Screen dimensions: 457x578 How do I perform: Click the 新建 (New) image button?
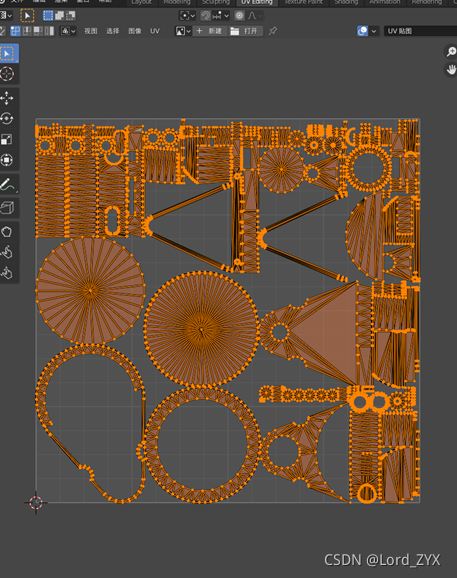pyautogui.click(x=209, y=31)
